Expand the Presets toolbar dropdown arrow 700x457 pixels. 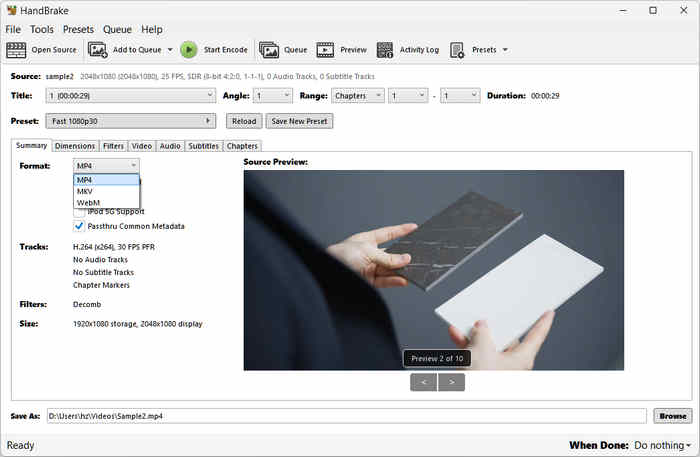pyautogui.click(x=505, y=50)
